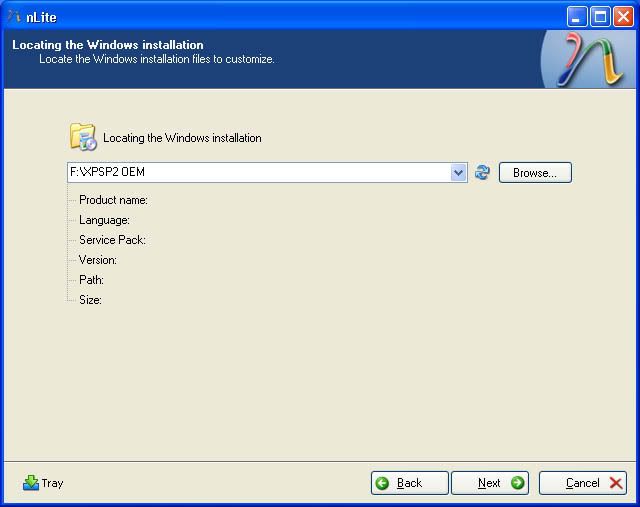The height and width of the screenshot is (507, 640).
Task: Click the nLite title bar icon
Action: click(x=14, y=16)
